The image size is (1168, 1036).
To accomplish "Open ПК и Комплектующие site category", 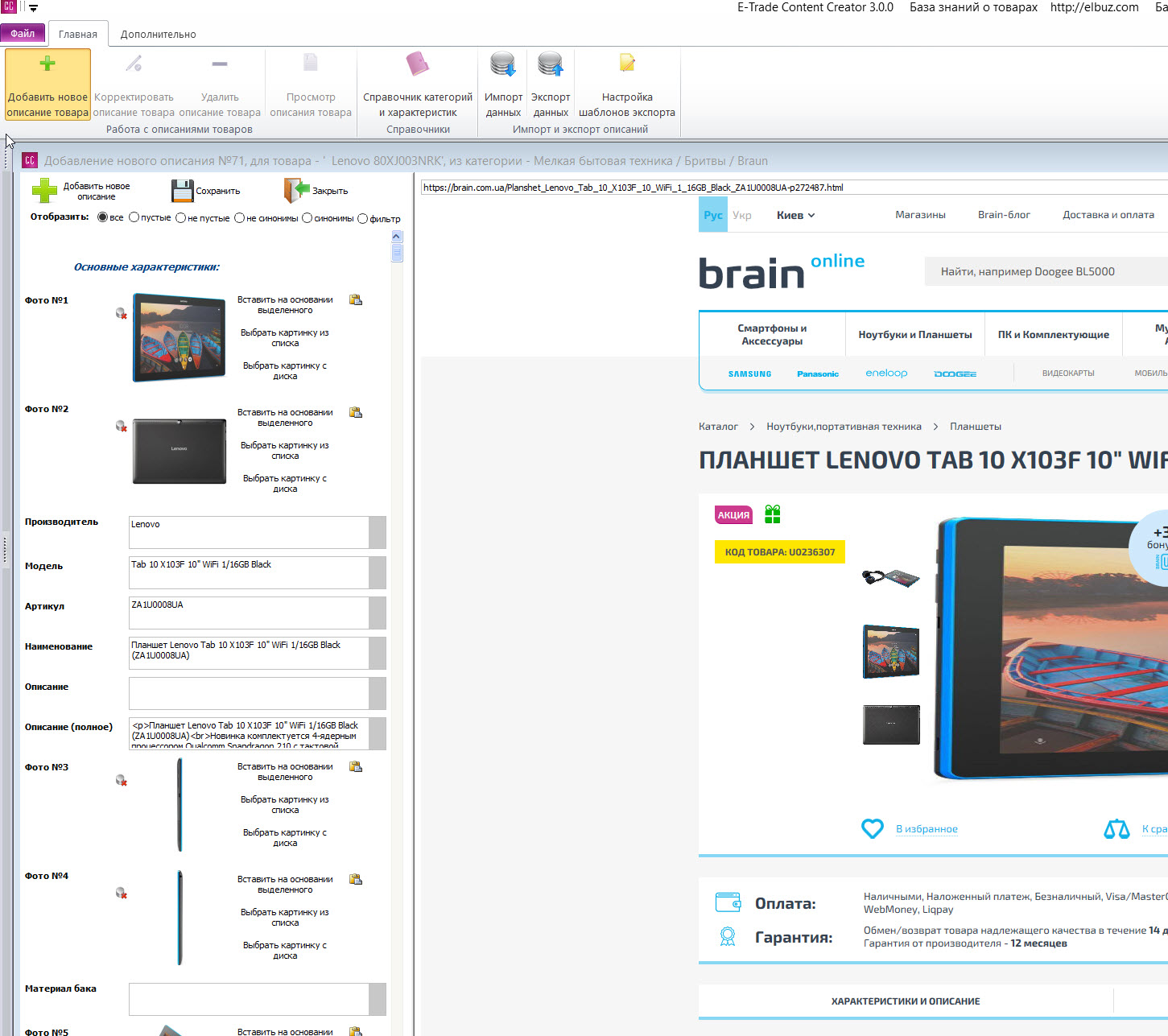I will tap(1054, 334).
